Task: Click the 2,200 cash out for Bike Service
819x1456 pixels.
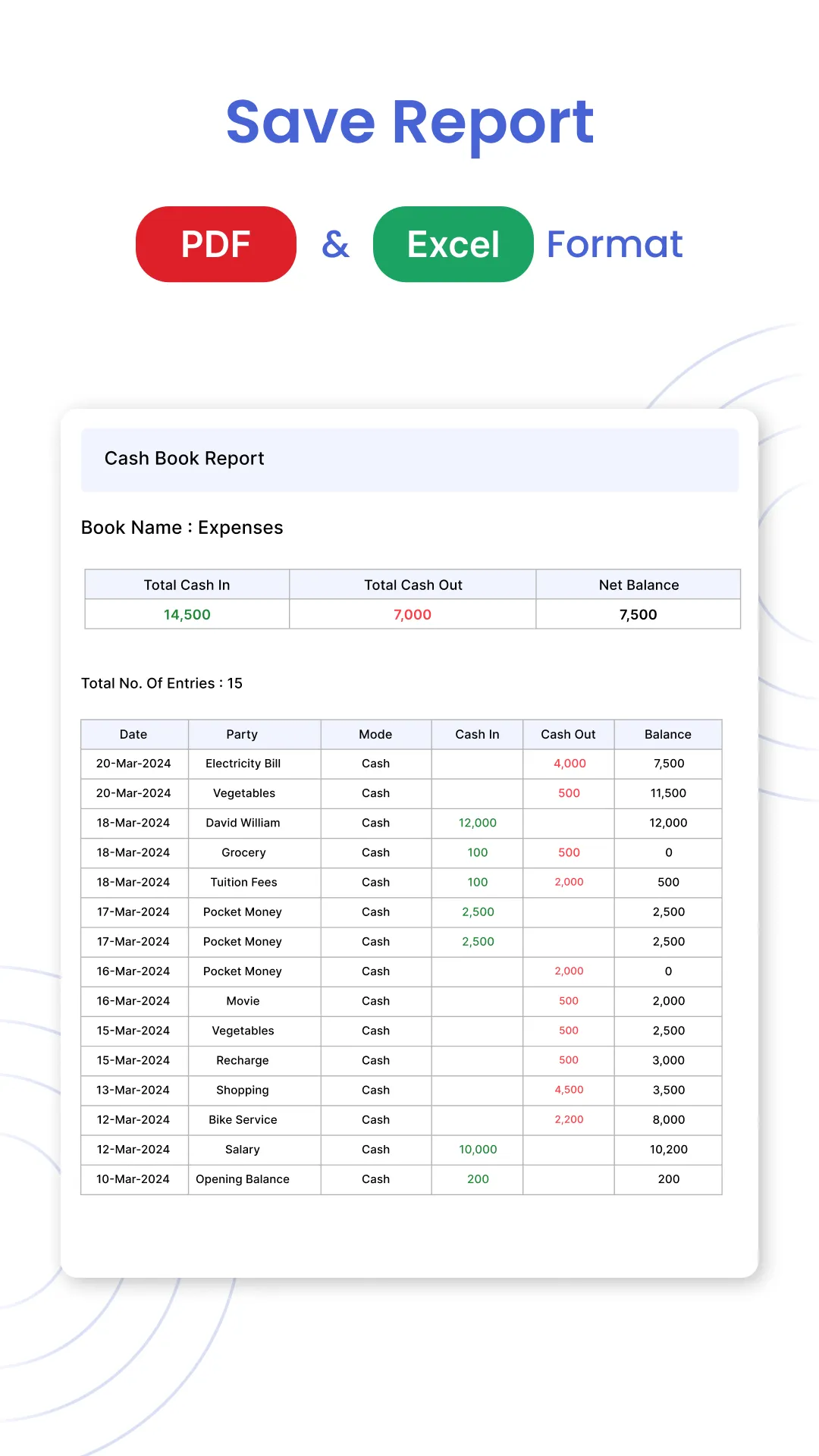Action: click(569, 1119)
